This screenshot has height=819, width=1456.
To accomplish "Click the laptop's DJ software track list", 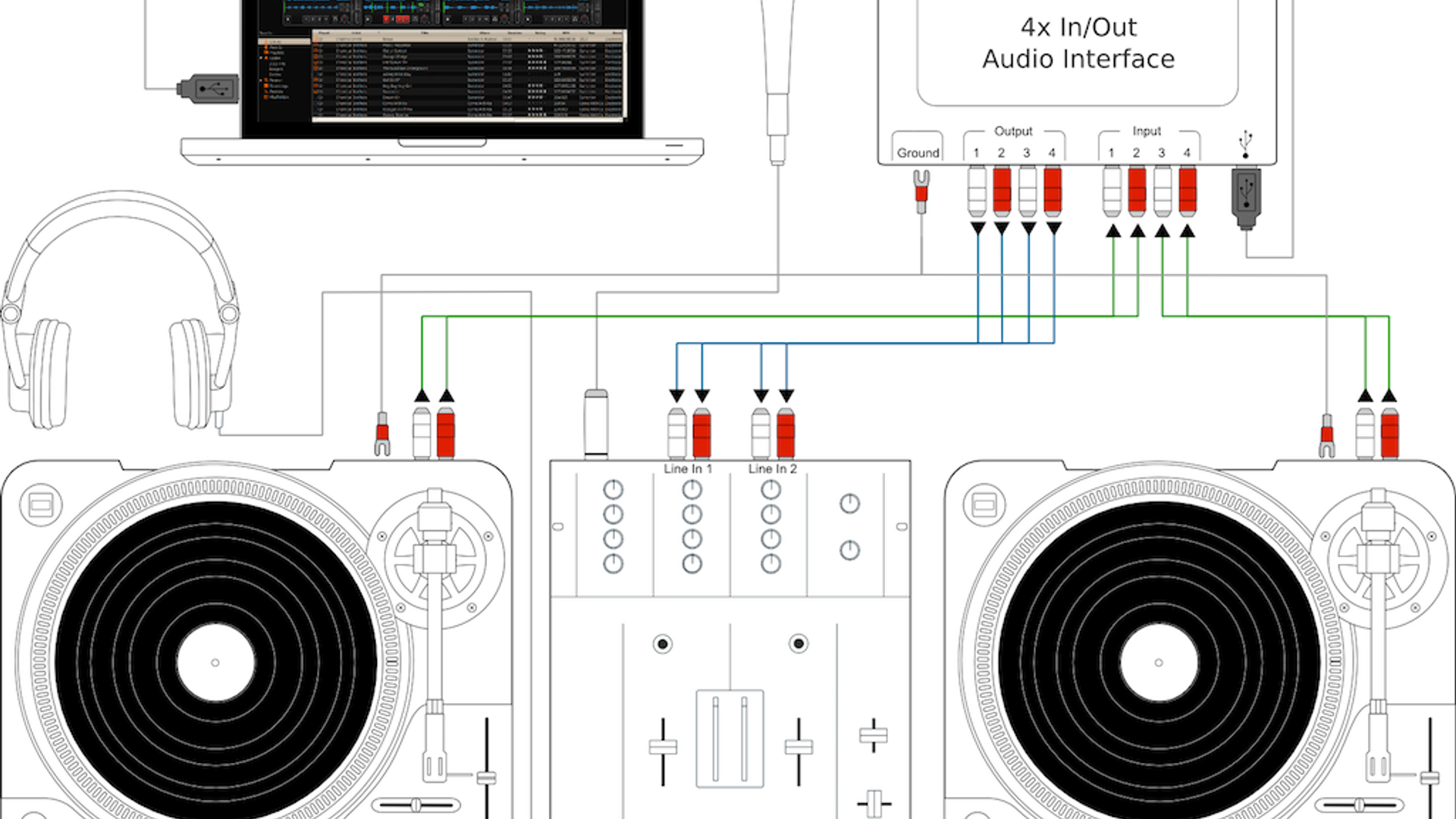I will (x=466, y=74).
